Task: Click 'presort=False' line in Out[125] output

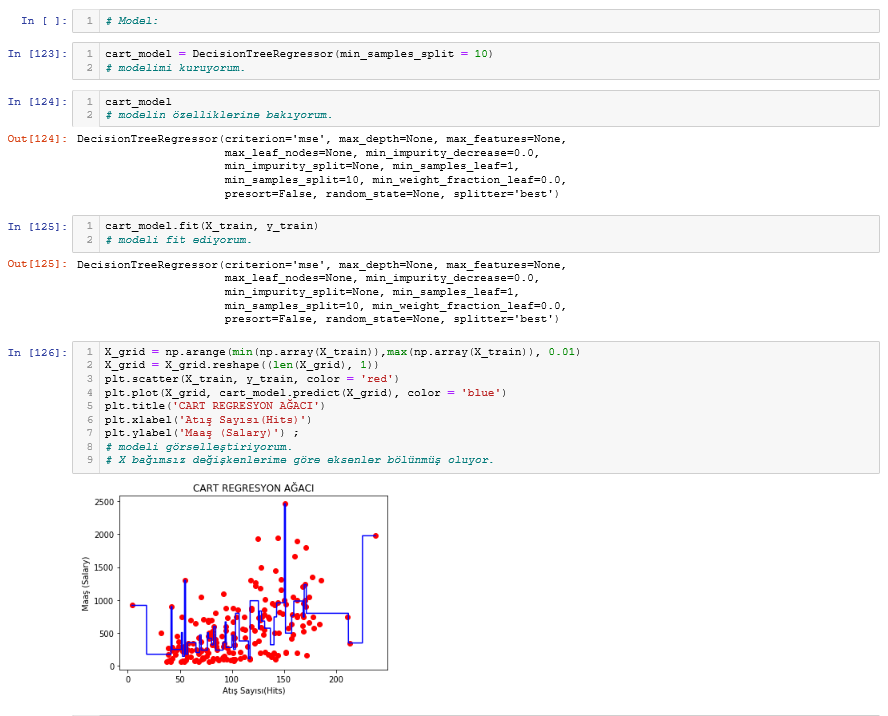Action: [392, 319]
